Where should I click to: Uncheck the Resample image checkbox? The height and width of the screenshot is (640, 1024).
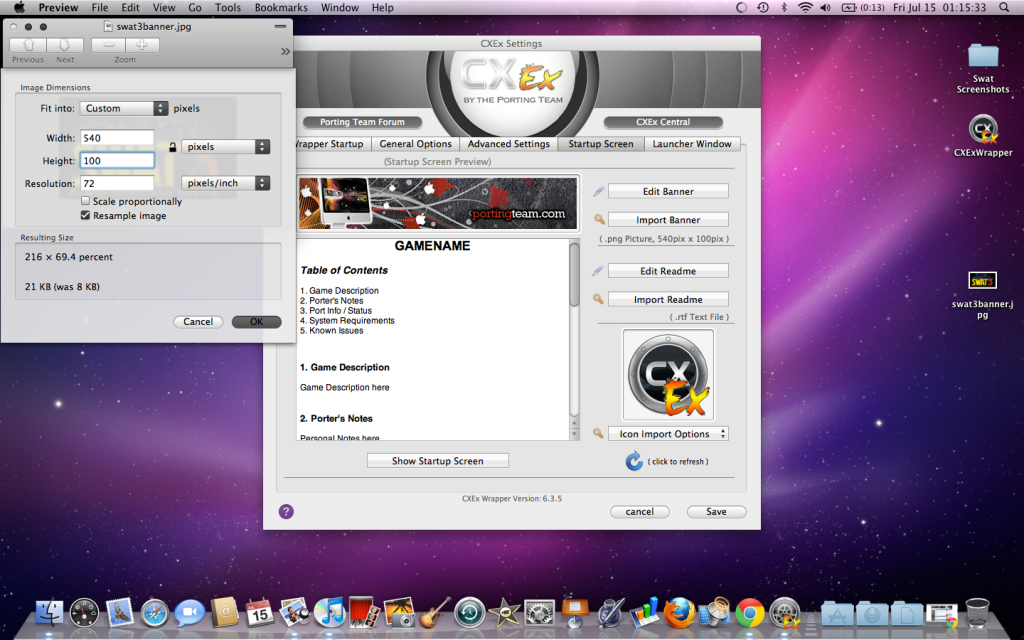point(86,216)
